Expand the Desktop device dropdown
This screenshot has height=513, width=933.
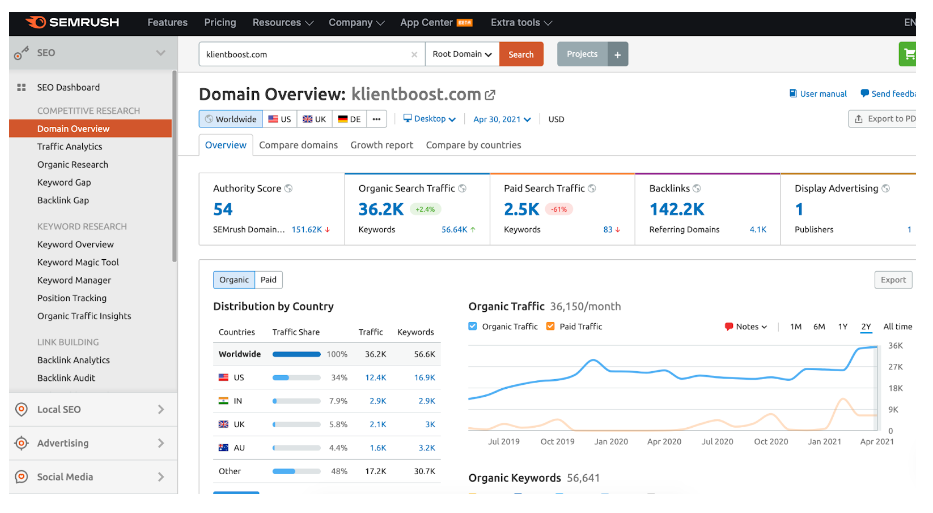(430, 119)
